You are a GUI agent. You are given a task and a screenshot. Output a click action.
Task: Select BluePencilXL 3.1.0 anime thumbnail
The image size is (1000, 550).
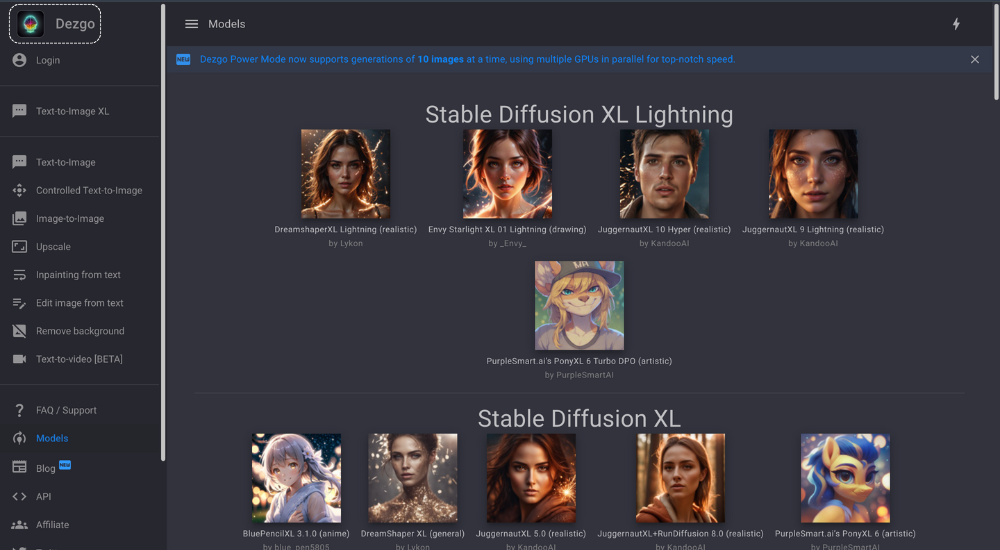(x=296, y=478)
